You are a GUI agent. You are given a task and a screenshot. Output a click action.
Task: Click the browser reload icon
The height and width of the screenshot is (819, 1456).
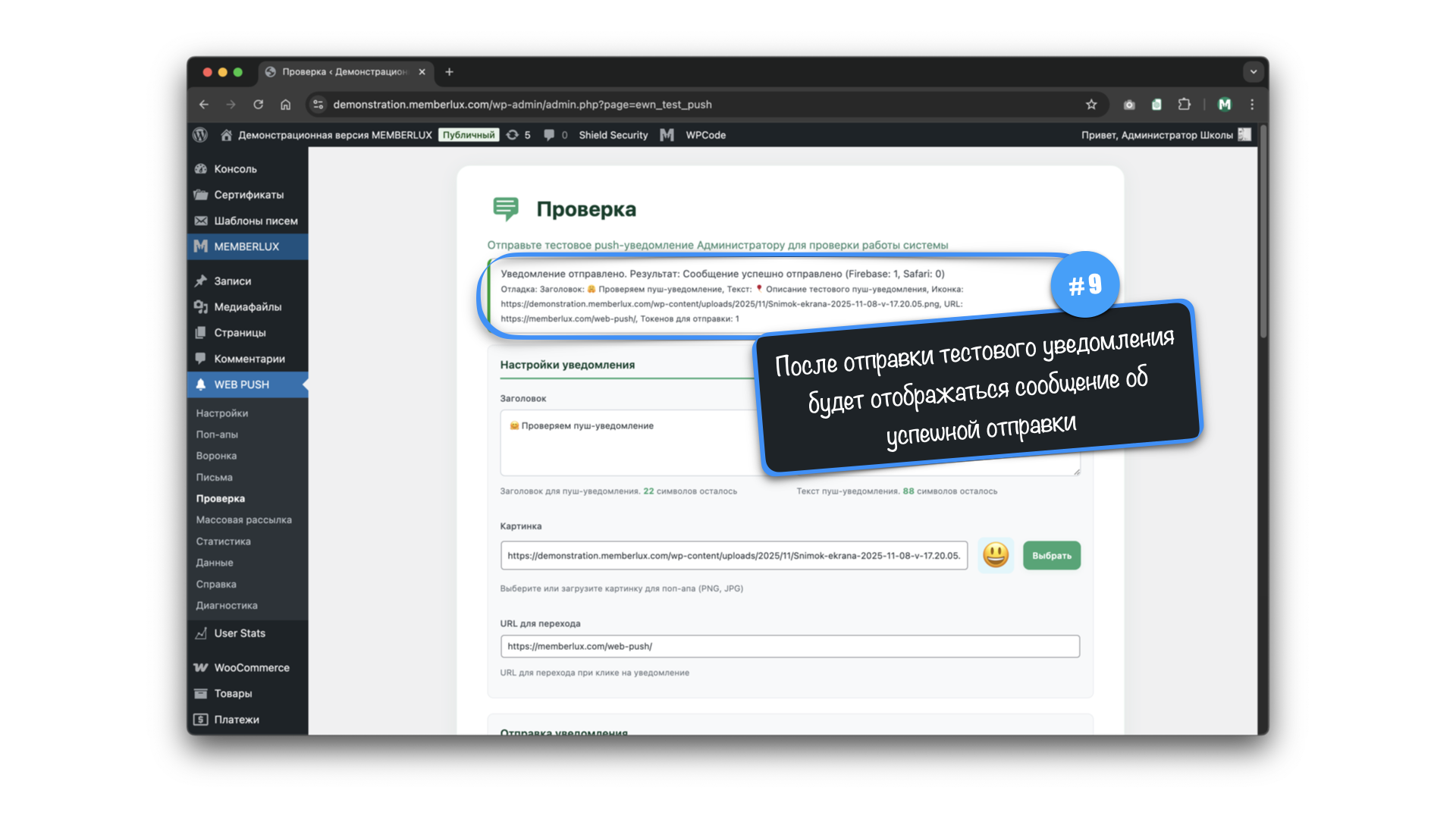click(x=259, y=105)
